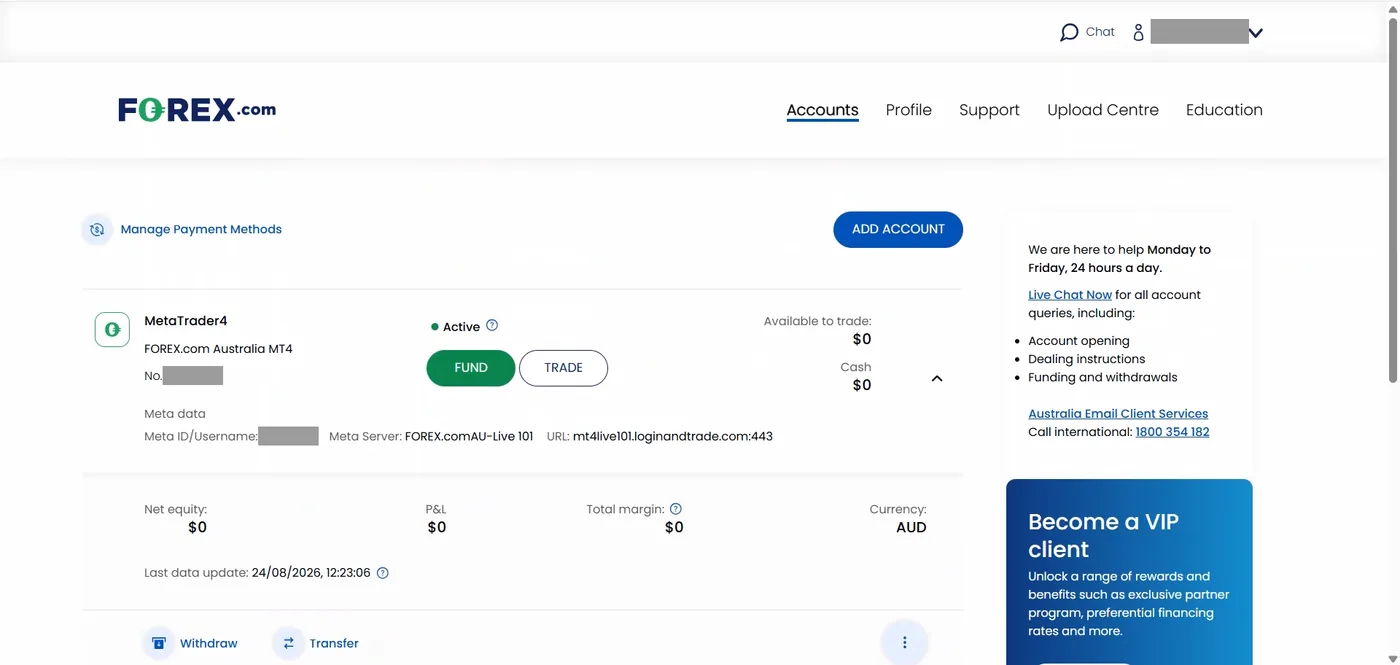1400x665 pixels.
Task: Open the Support menu item
Action: (x=989, y=110)
